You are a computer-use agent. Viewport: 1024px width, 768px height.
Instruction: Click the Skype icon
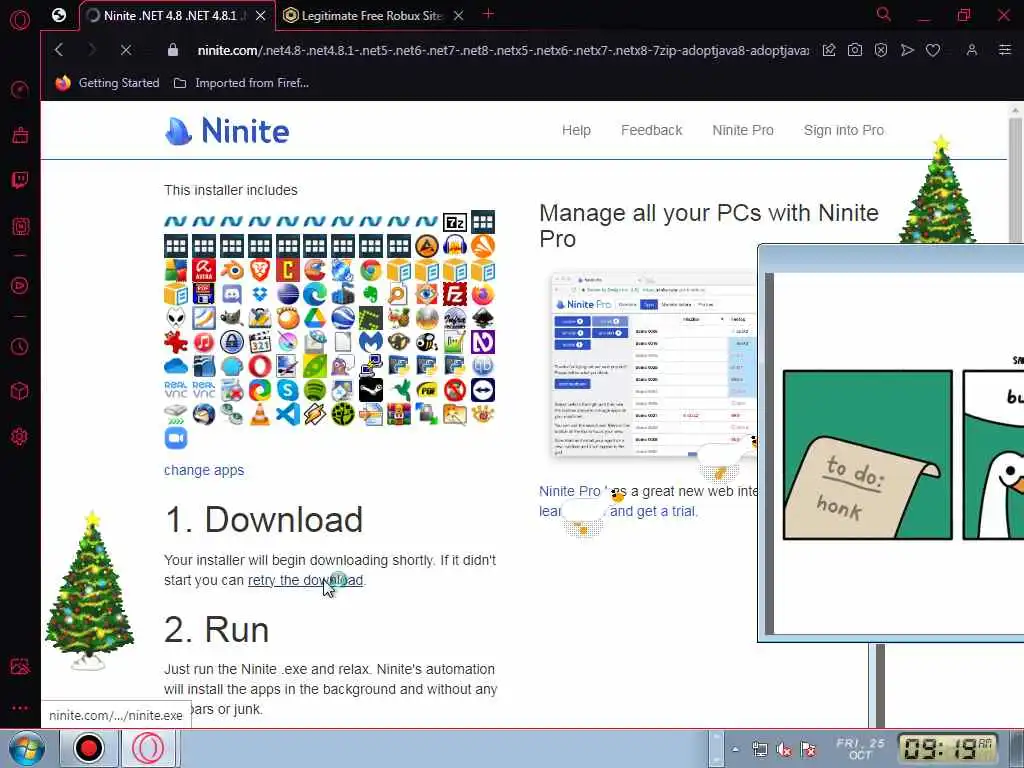pyautogui.click(x=287, y=391)
